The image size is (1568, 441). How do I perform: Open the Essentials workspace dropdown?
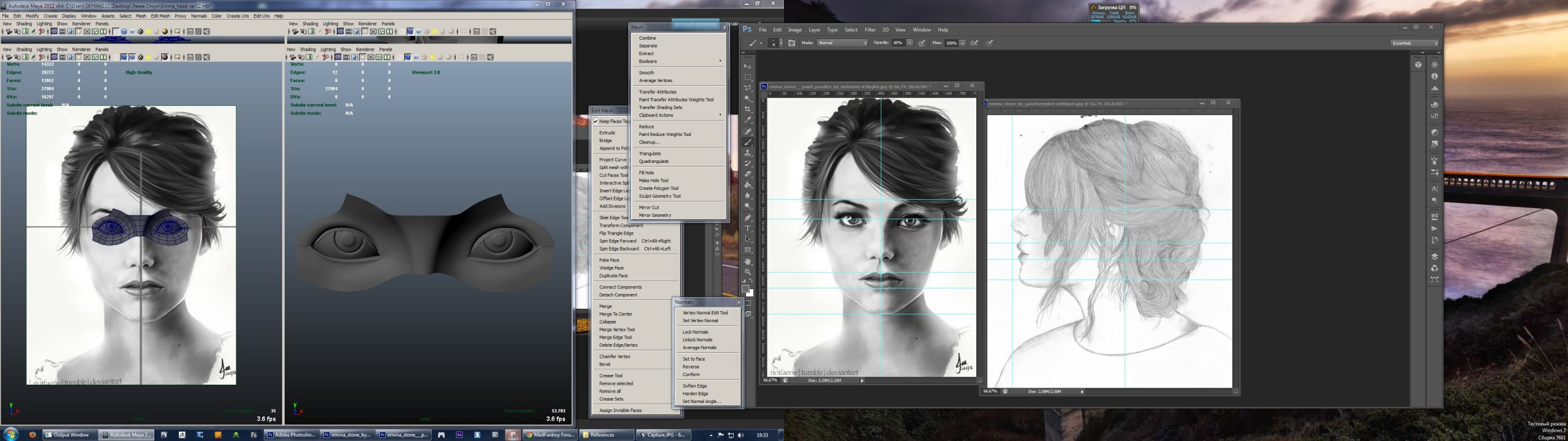tap(1414, 43)
